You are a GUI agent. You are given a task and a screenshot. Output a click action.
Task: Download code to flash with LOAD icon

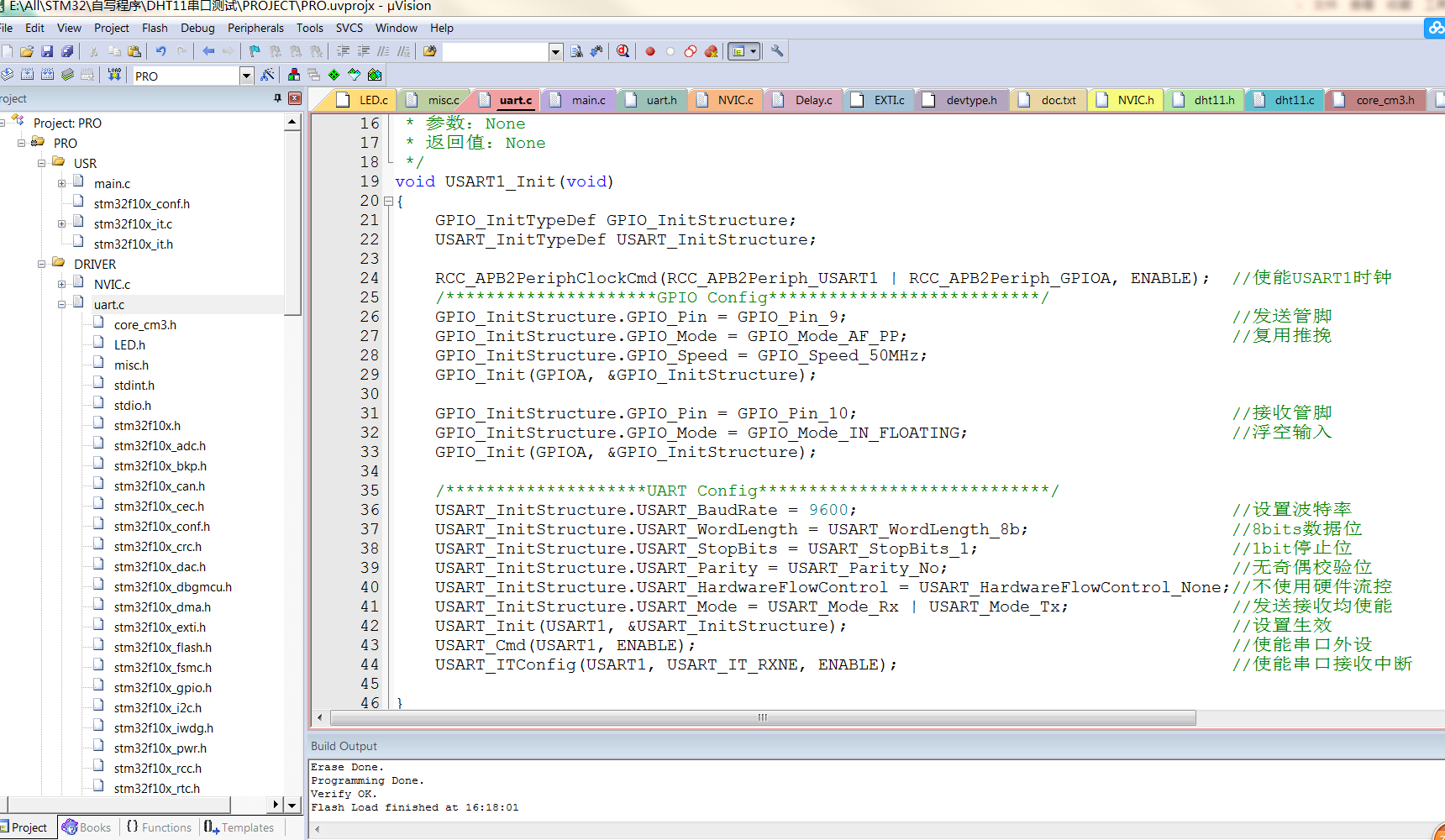coord(114,75)
